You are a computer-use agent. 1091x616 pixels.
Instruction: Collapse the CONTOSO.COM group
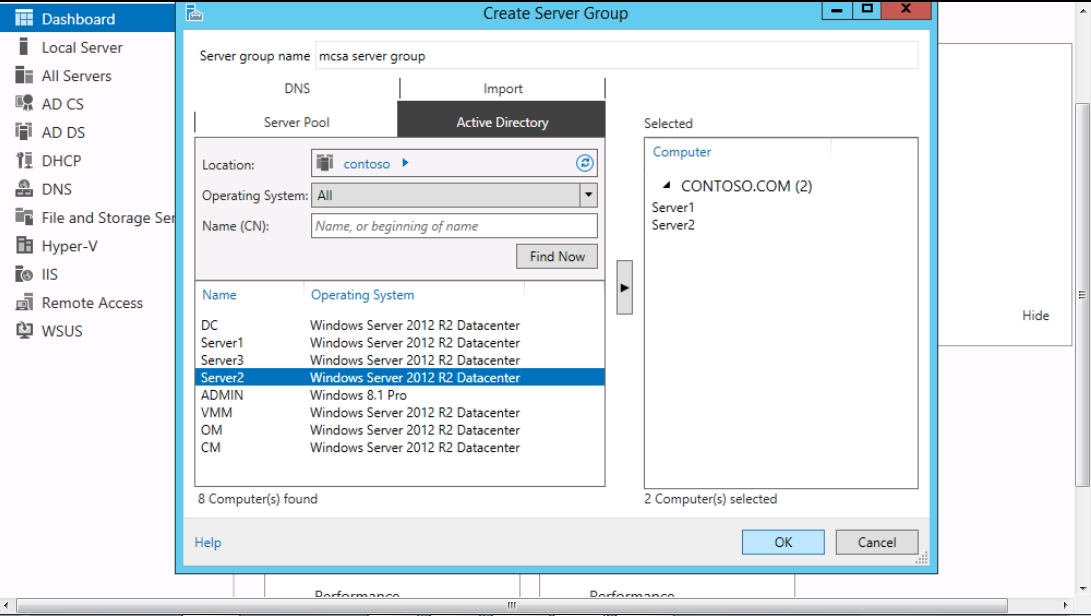coord(667,185)
